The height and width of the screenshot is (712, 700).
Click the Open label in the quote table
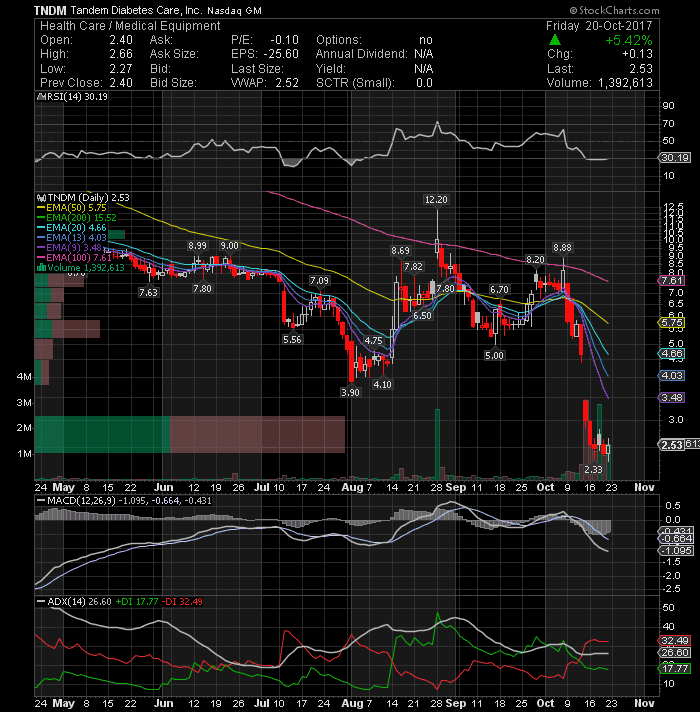(x=54, y=40)
